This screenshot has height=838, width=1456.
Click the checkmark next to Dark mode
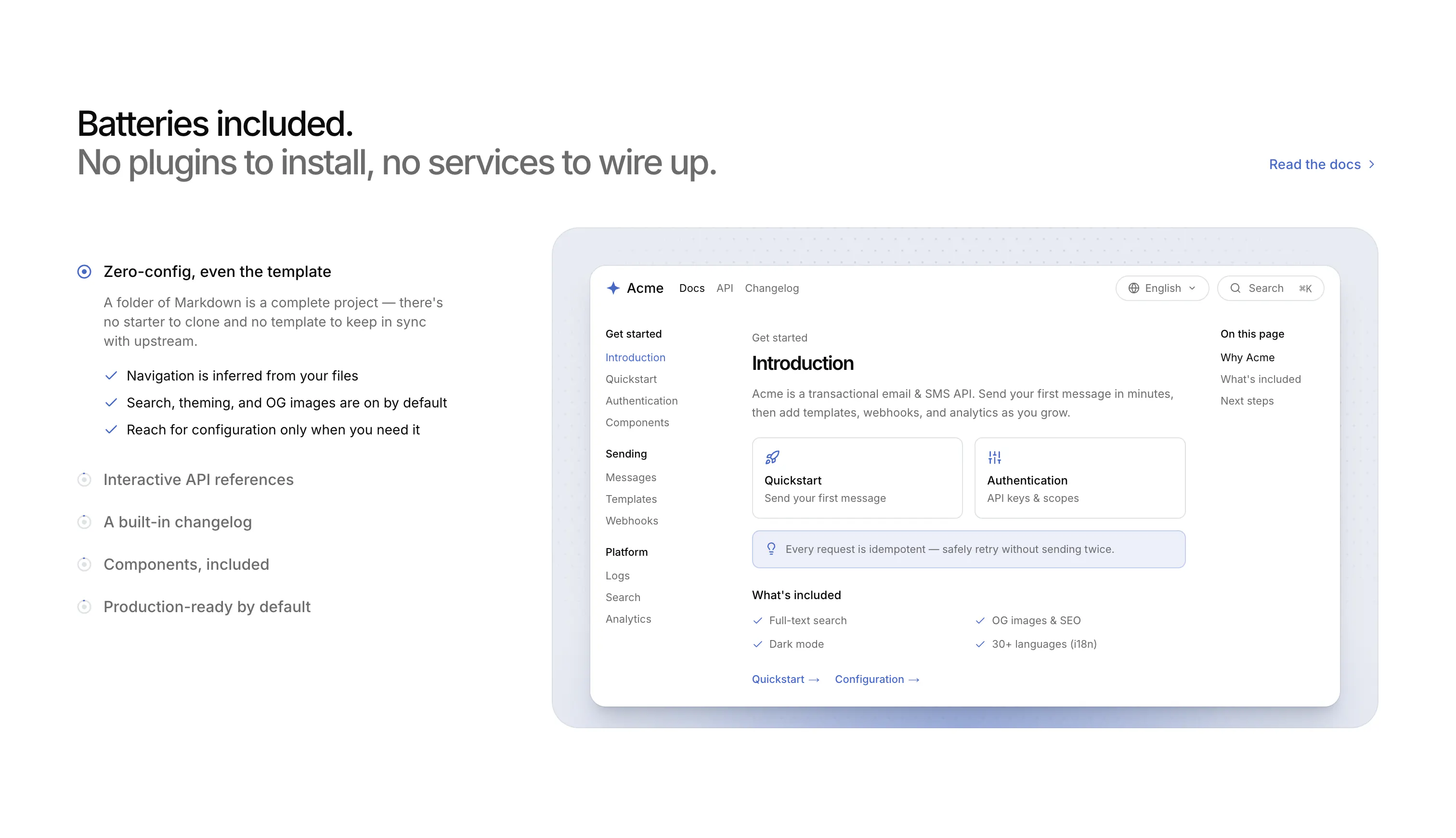point(758,644)
